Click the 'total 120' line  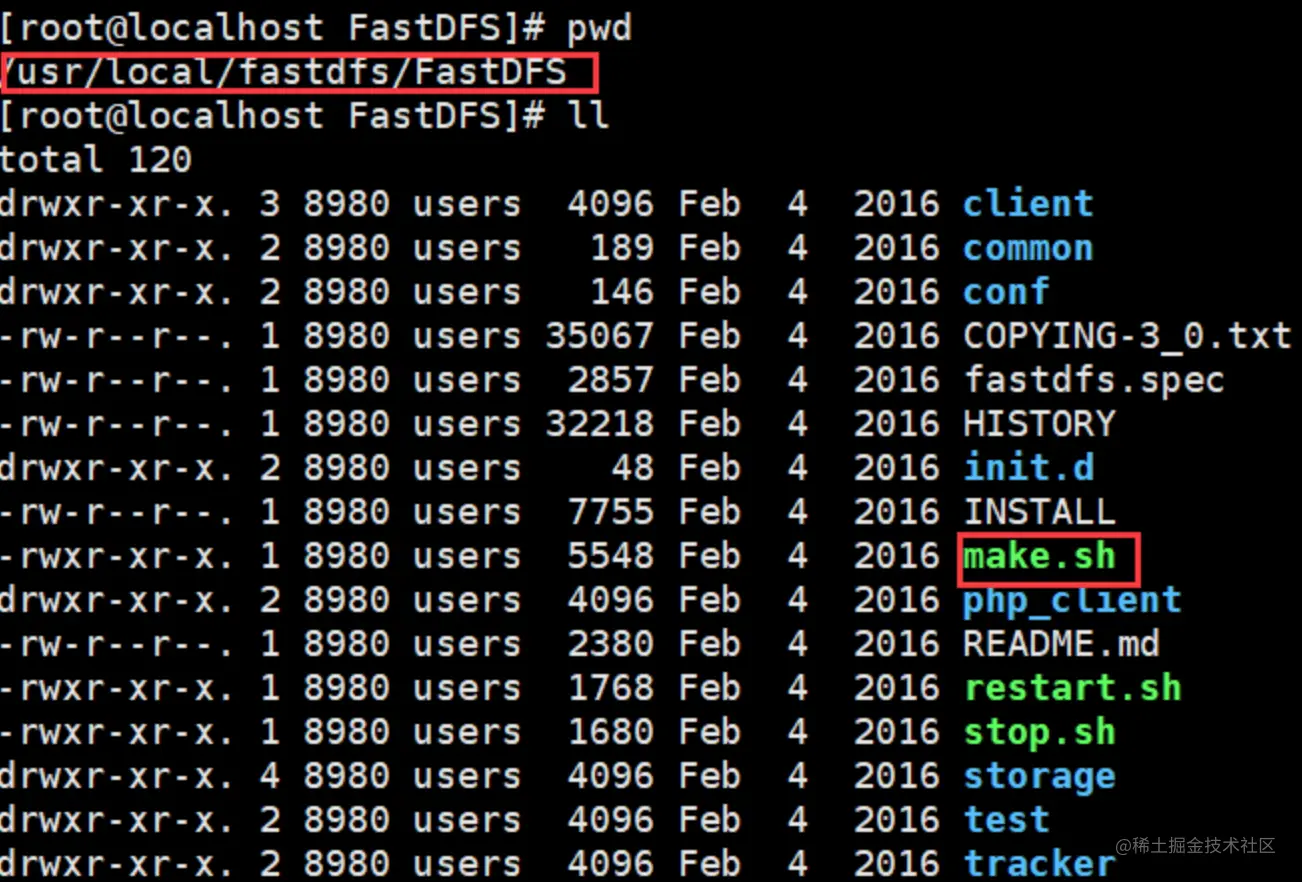pyautogui.click(x=95, y=160)
